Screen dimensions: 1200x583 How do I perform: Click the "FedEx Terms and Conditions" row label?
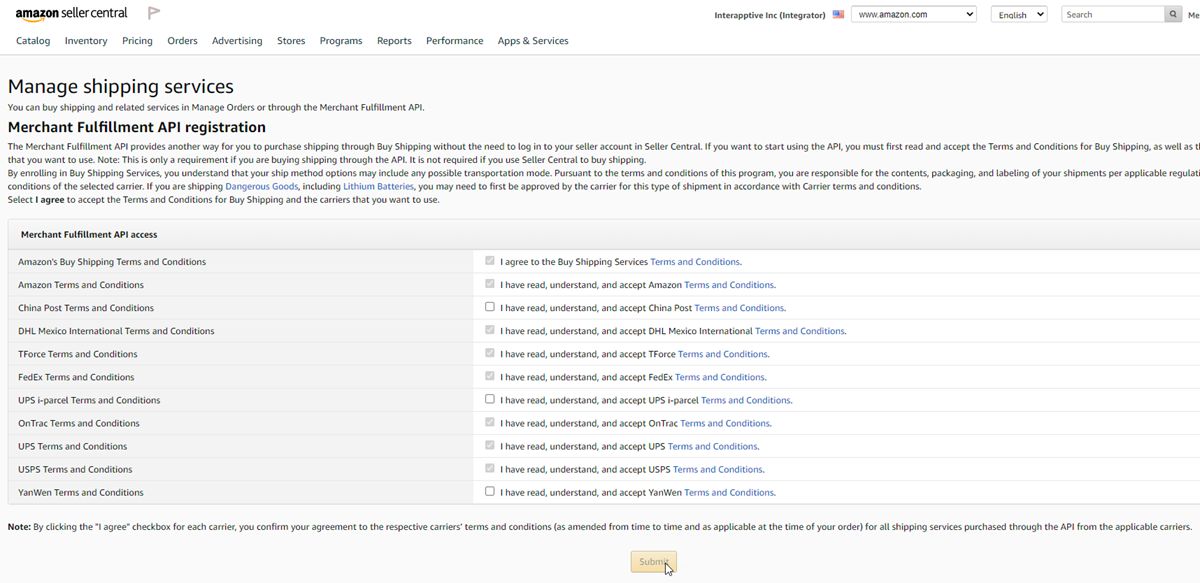(76, 377)
